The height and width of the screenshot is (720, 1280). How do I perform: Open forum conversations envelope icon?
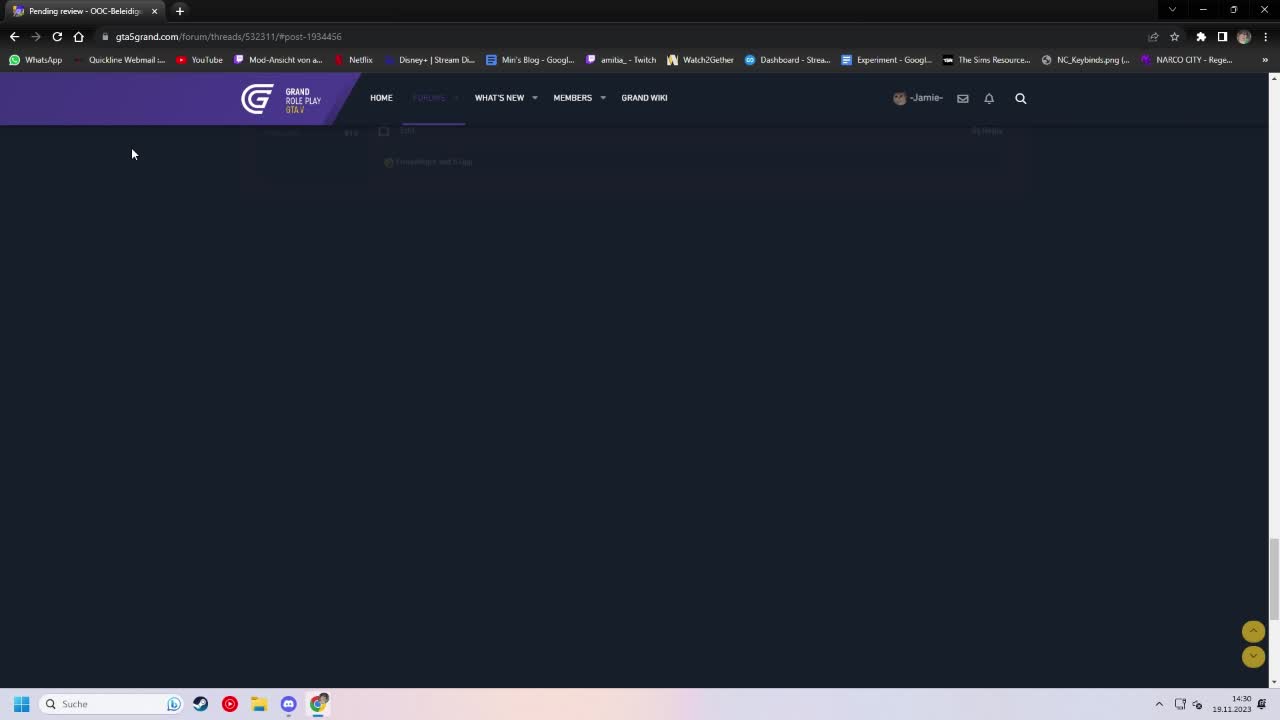pos(963,98)
